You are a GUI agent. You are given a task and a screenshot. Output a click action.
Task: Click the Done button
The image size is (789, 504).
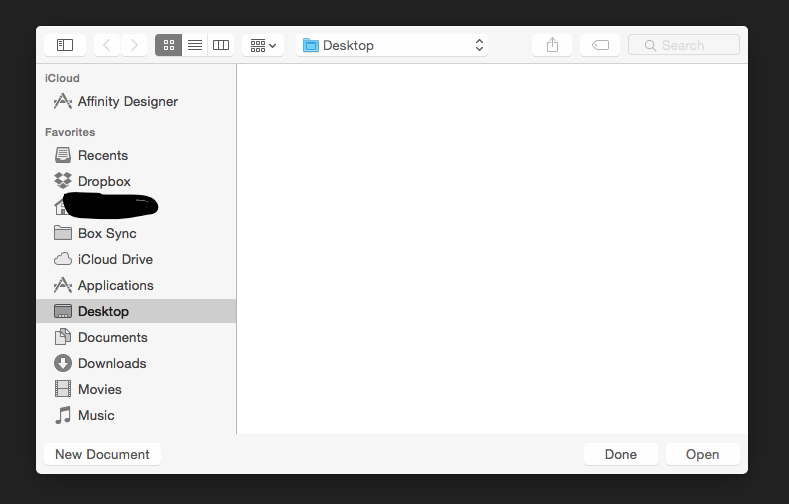tap(620, 454)
